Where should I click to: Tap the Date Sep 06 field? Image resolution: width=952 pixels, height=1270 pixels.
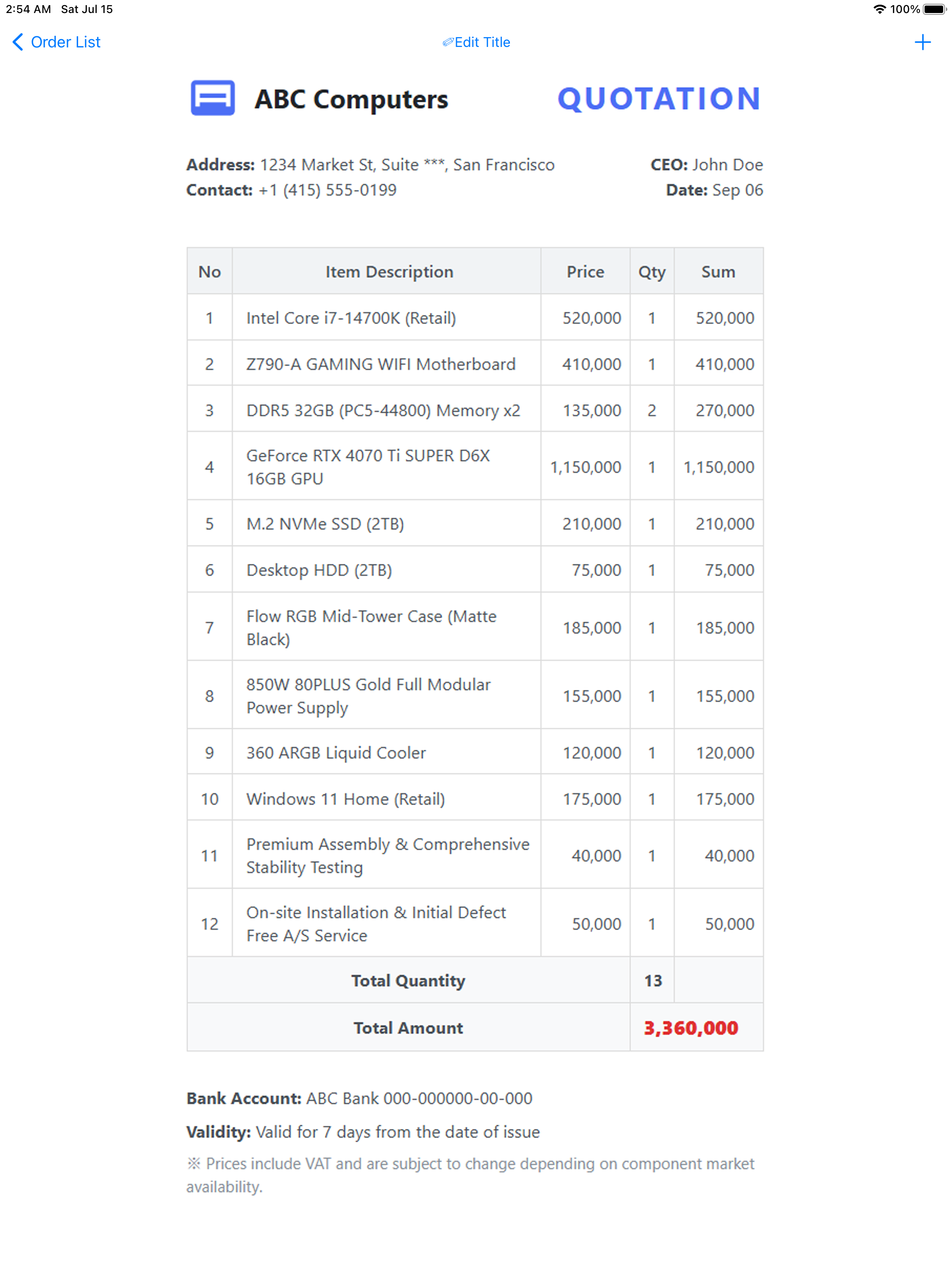point(714,190)
